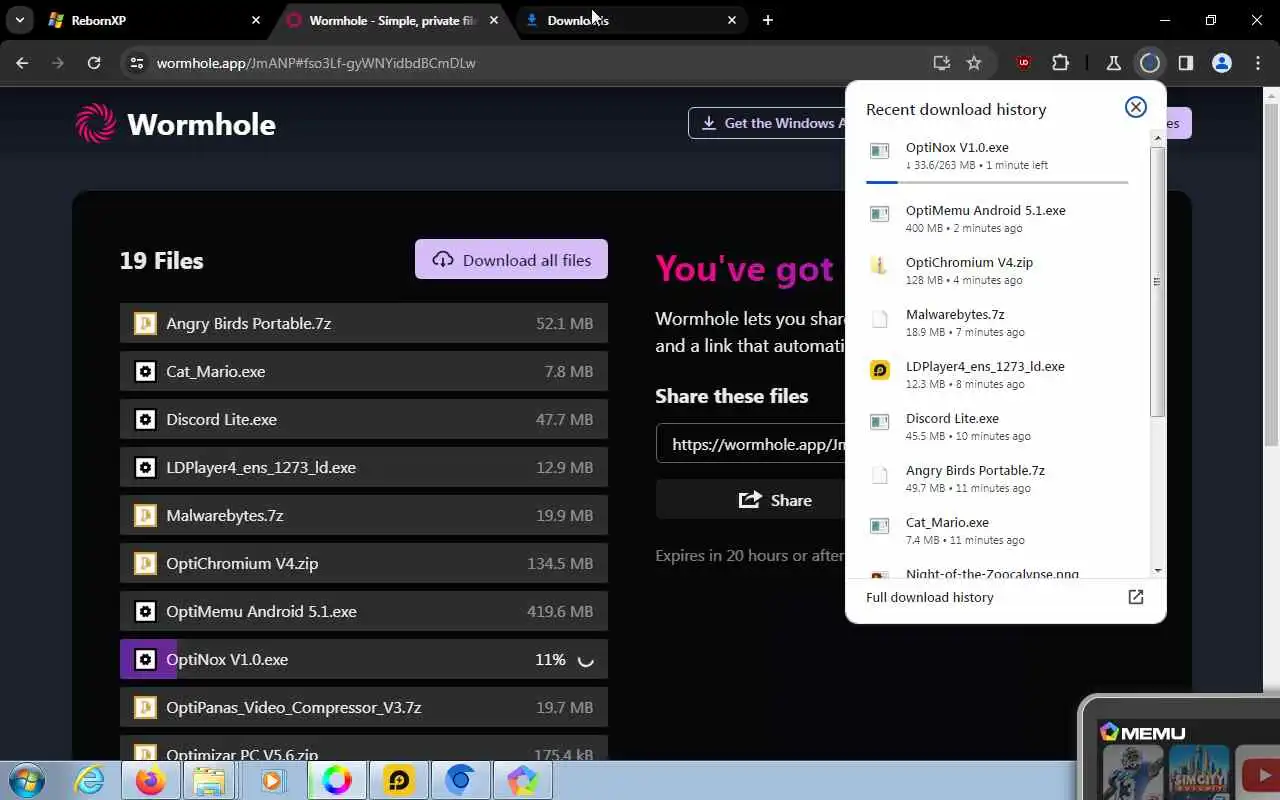Click the Wormhole share link field
1280x800 pixels.
pyautogui.click(x=751, y=444)
